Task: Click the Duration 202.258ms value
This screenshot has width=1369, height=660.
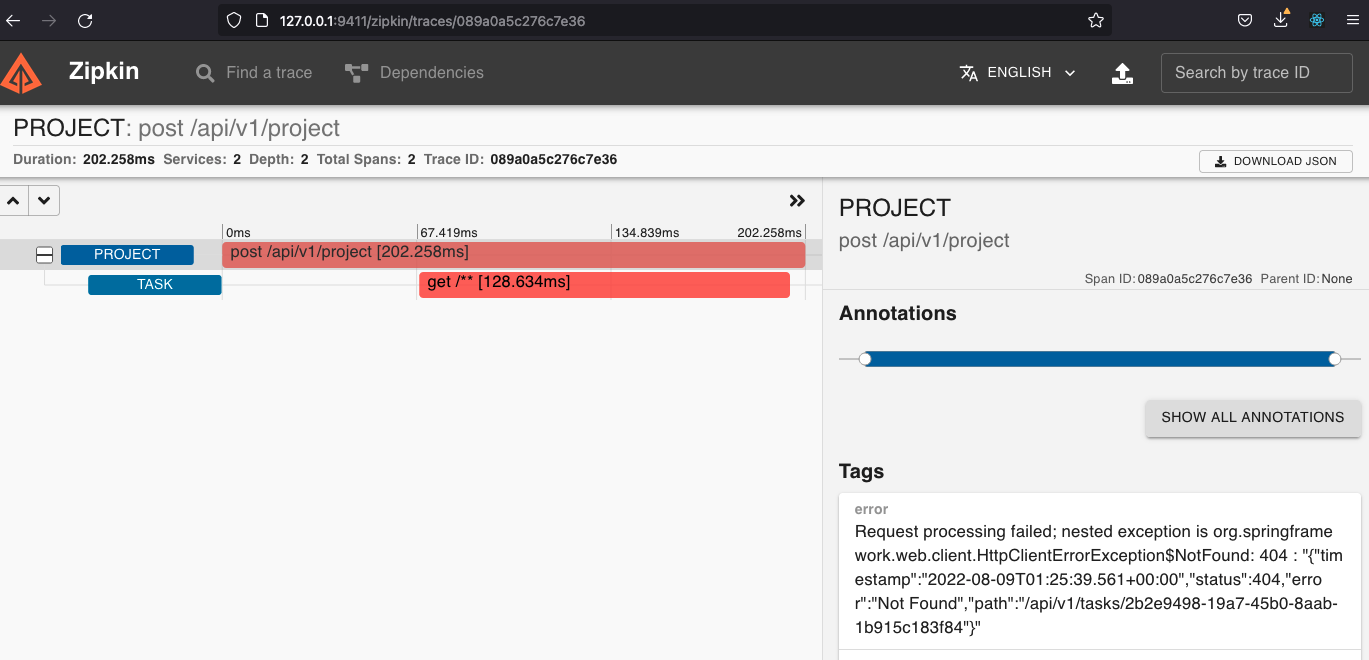Action: [x=118, y=160]
